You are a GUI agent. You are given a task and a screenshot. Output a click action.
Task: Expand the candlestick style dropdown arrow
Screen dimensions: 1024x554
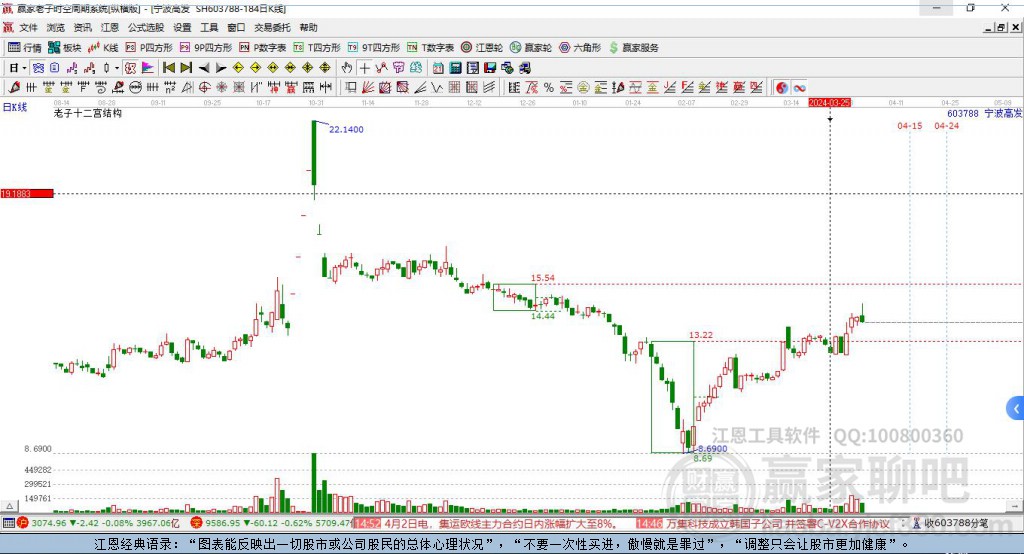117,68
